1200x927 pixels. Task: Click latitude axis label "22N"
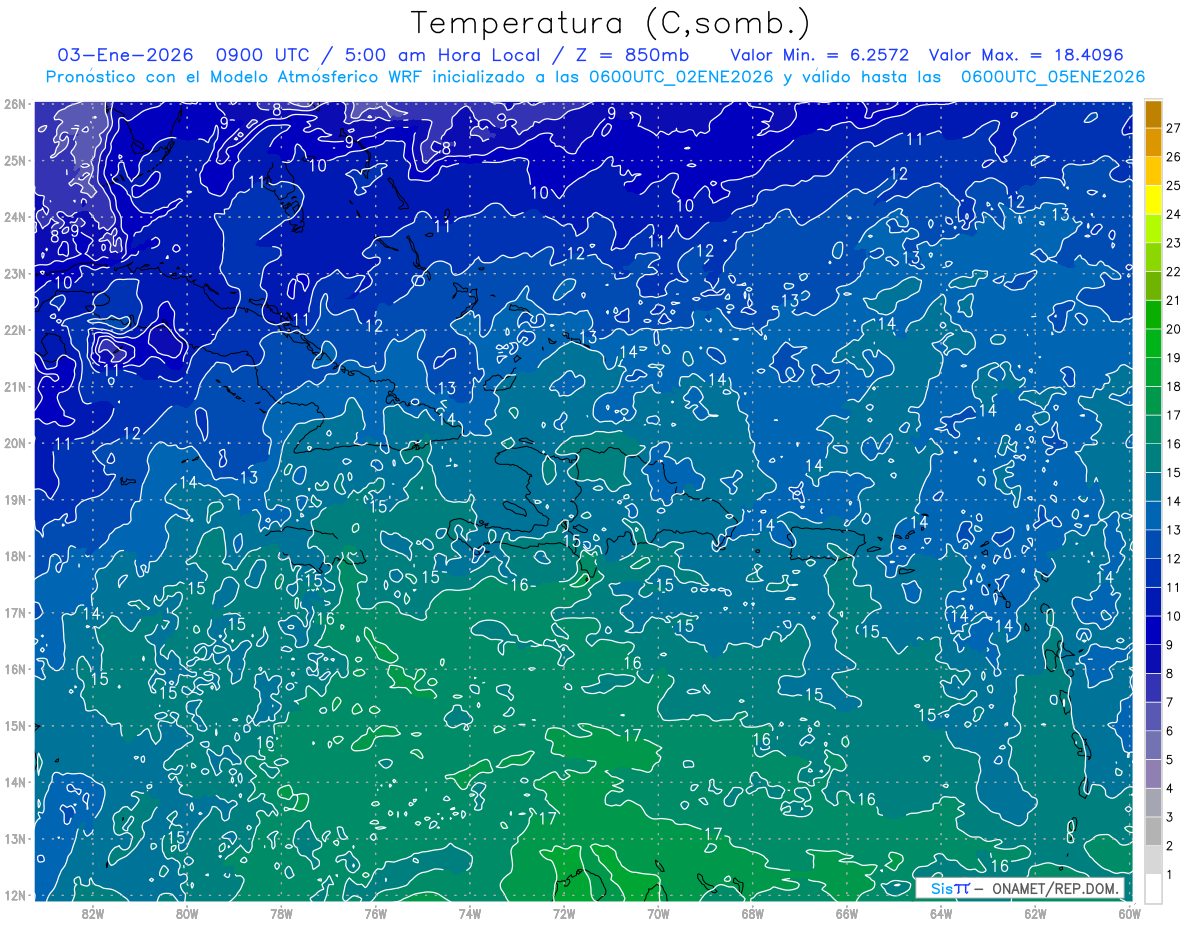(14, 330)
